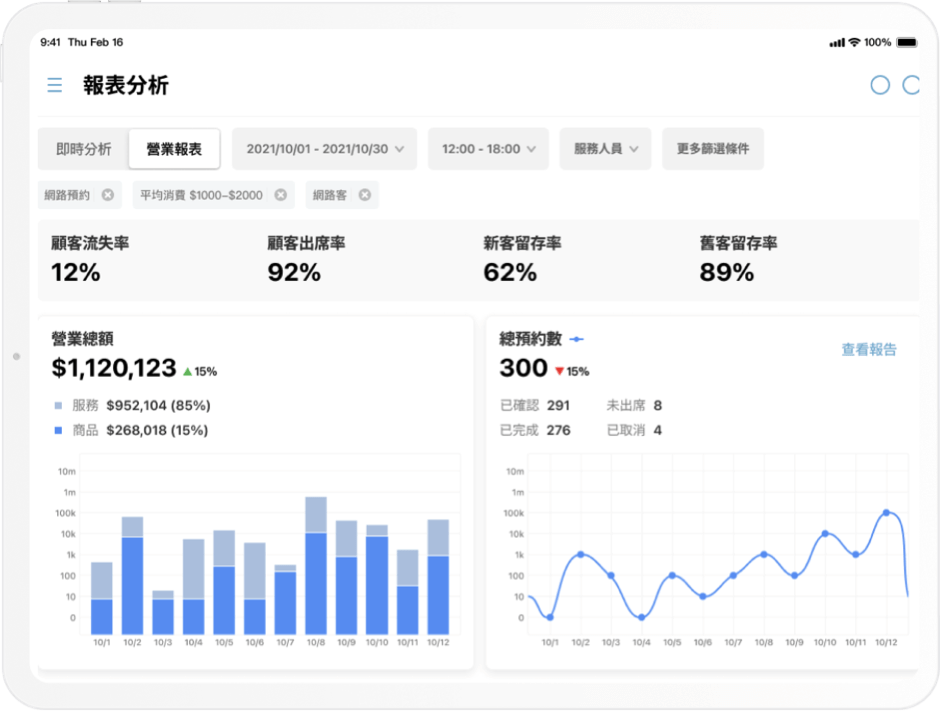
Task: Remove the 平均消費 $1000–$2000 filter tag
Action: 281,195
